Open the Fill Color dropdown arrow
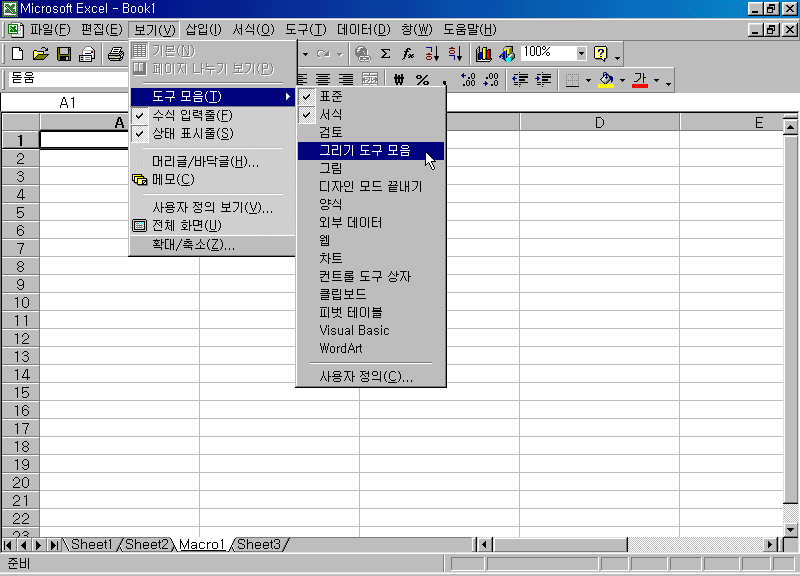 (622, 80)
